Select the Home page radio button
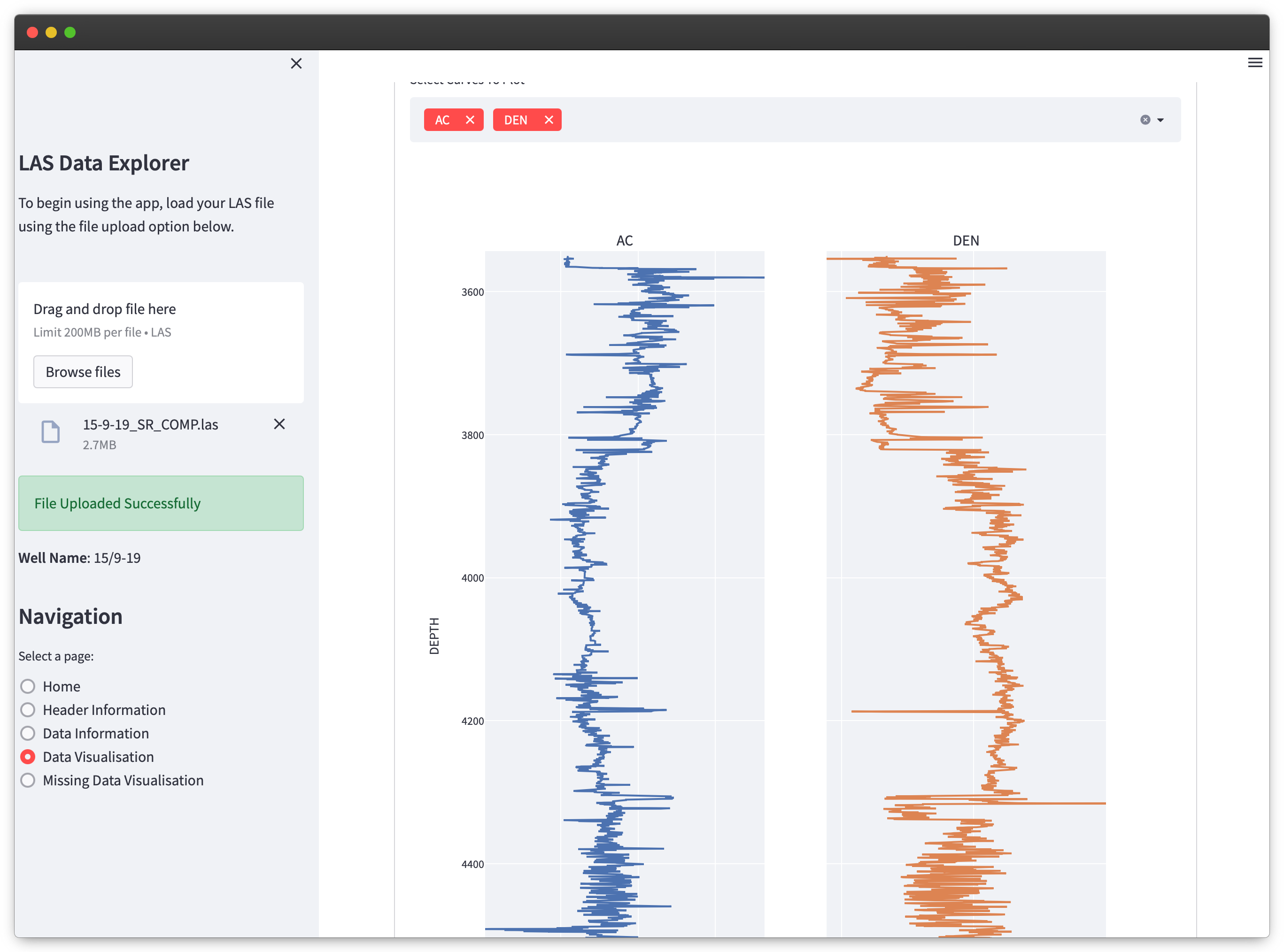This screenshot has height=952, width=1284. click(x=28, y=686)
